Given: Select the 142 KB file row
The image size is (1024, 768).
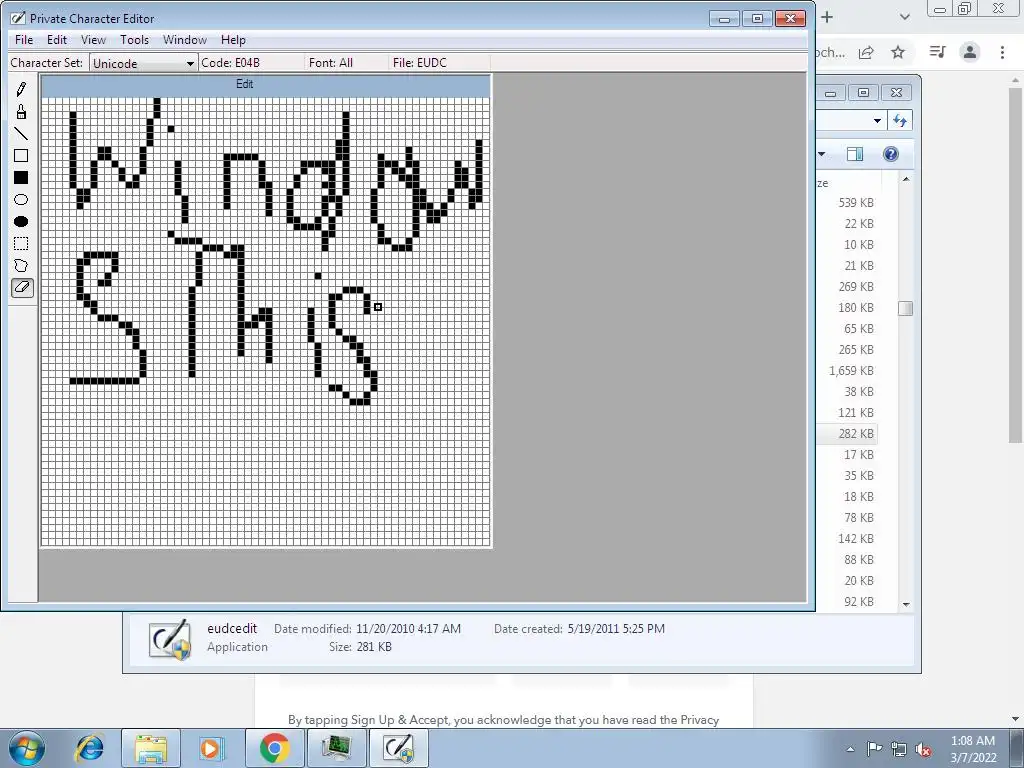Looking at the screenshot, I should tap(846, 539).
